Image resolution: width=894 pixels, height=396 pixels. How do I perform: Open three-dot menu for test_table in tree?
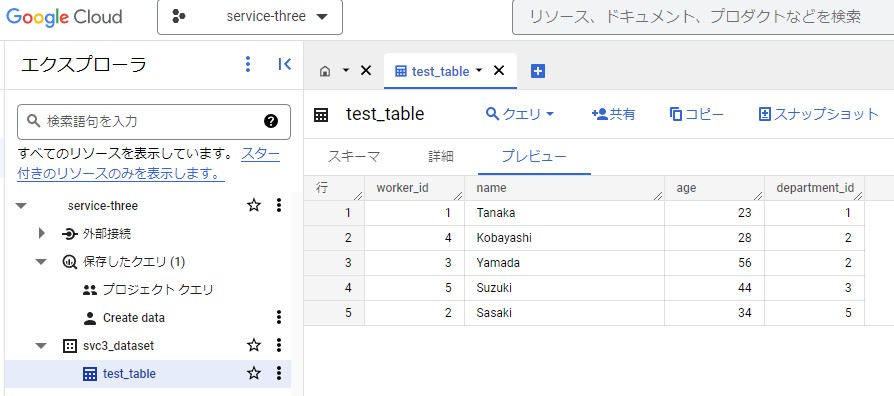pos(278,373)
